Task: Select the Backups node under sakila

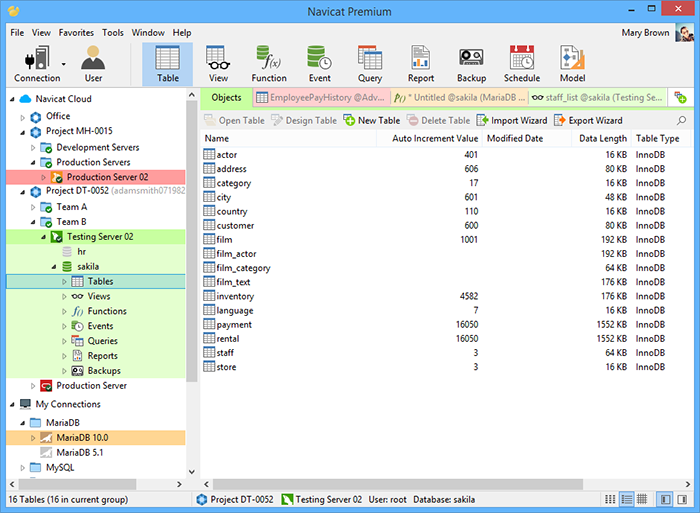Action: coord(104,371)
